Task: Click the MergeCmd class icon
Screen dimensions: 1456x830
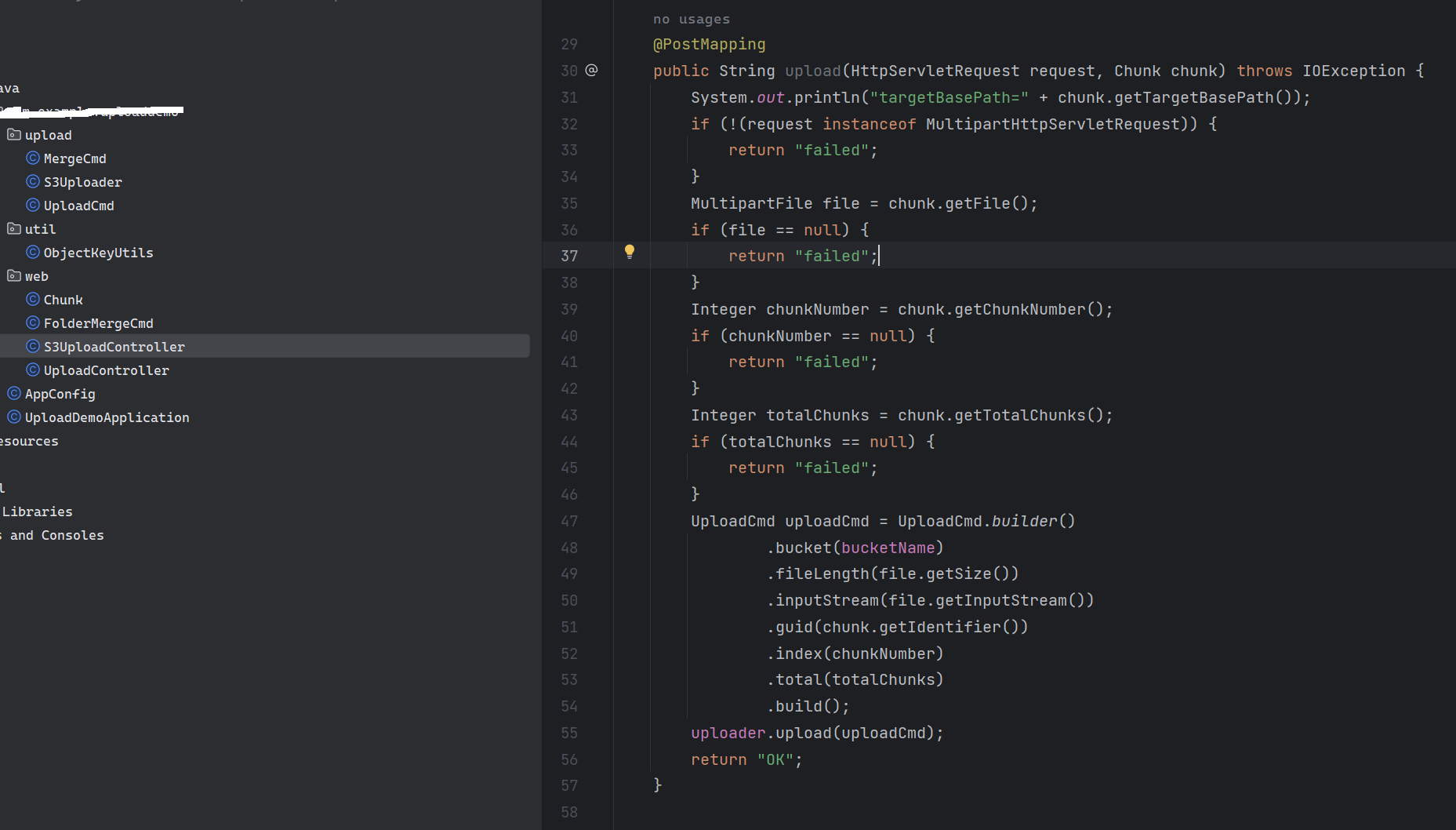Action: coord(33,158)
